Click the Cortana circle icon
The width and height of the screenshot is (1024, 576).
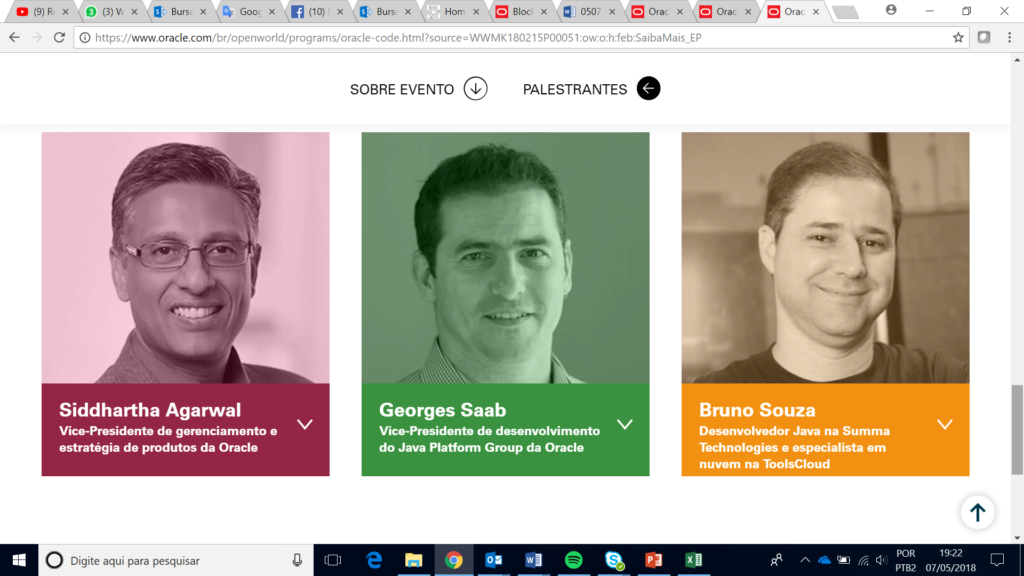click(54, 560)
